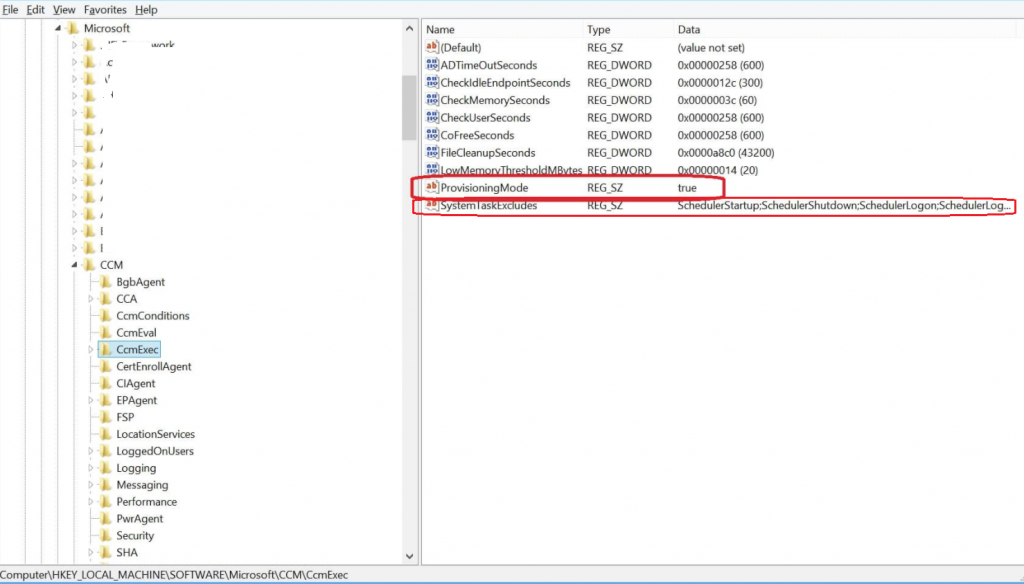Collapse the CCM registry key
The width and height of the screenshot is (1024, 584).
(74, 265)
